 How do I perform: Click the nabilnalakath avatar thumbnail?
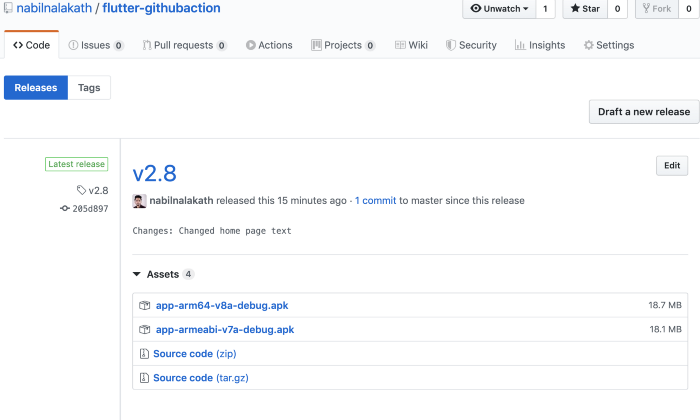[x=139, y=201]
